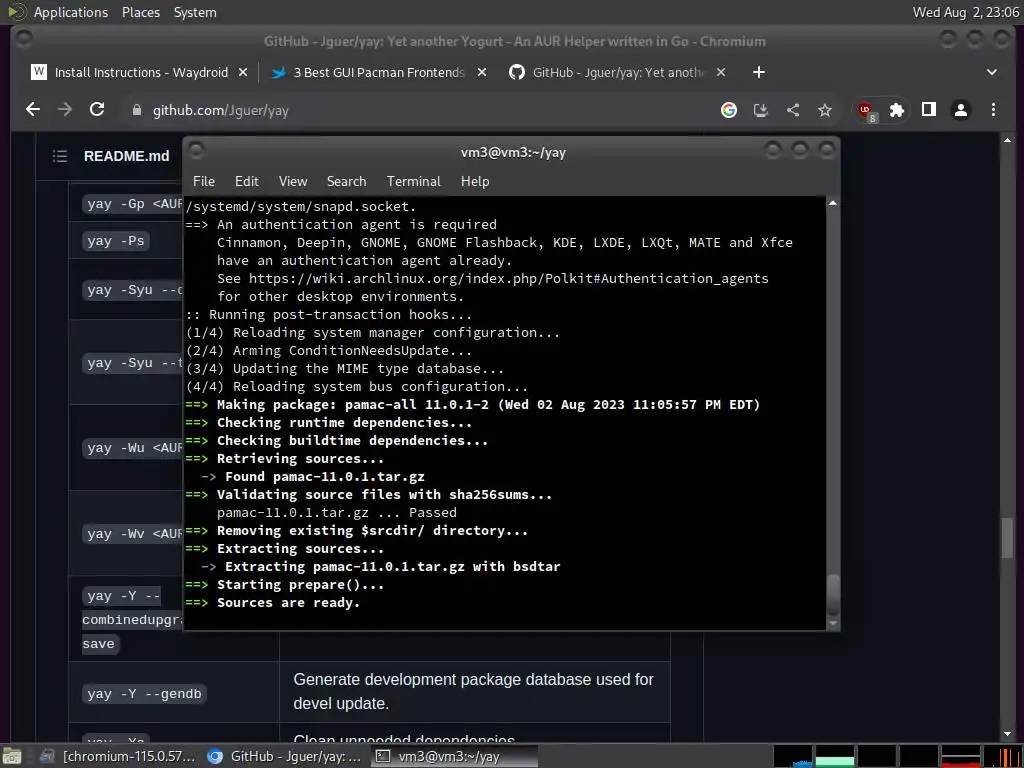Switch to GitHub Jguer/yay tab

click(x=617, y=72)
